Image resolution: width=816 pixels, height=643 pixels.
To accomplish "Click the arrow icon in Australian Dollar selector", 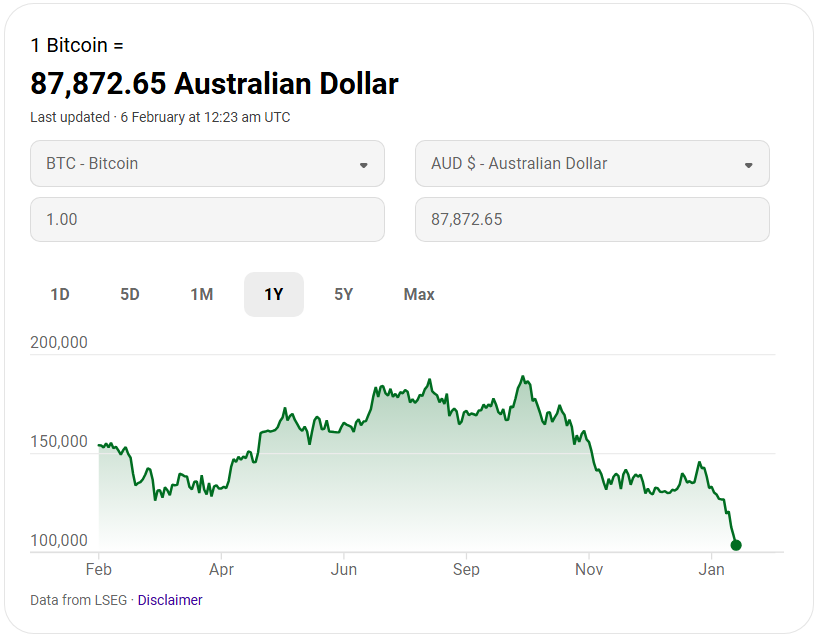I will 749,165.
